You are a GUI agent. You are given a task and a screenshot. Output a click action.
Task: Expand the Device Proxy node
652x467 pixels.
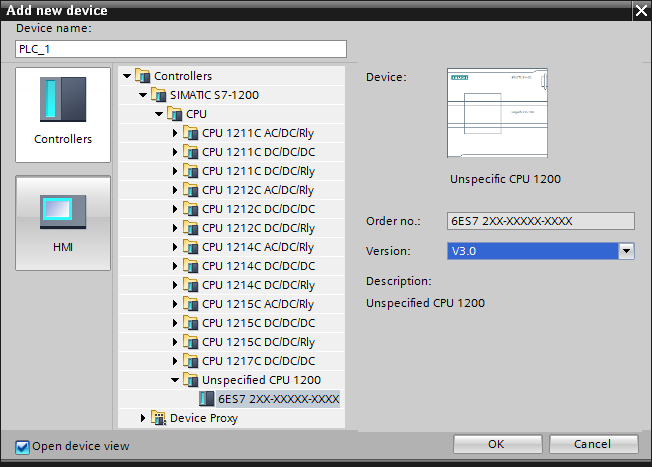(x=143, y=418)
